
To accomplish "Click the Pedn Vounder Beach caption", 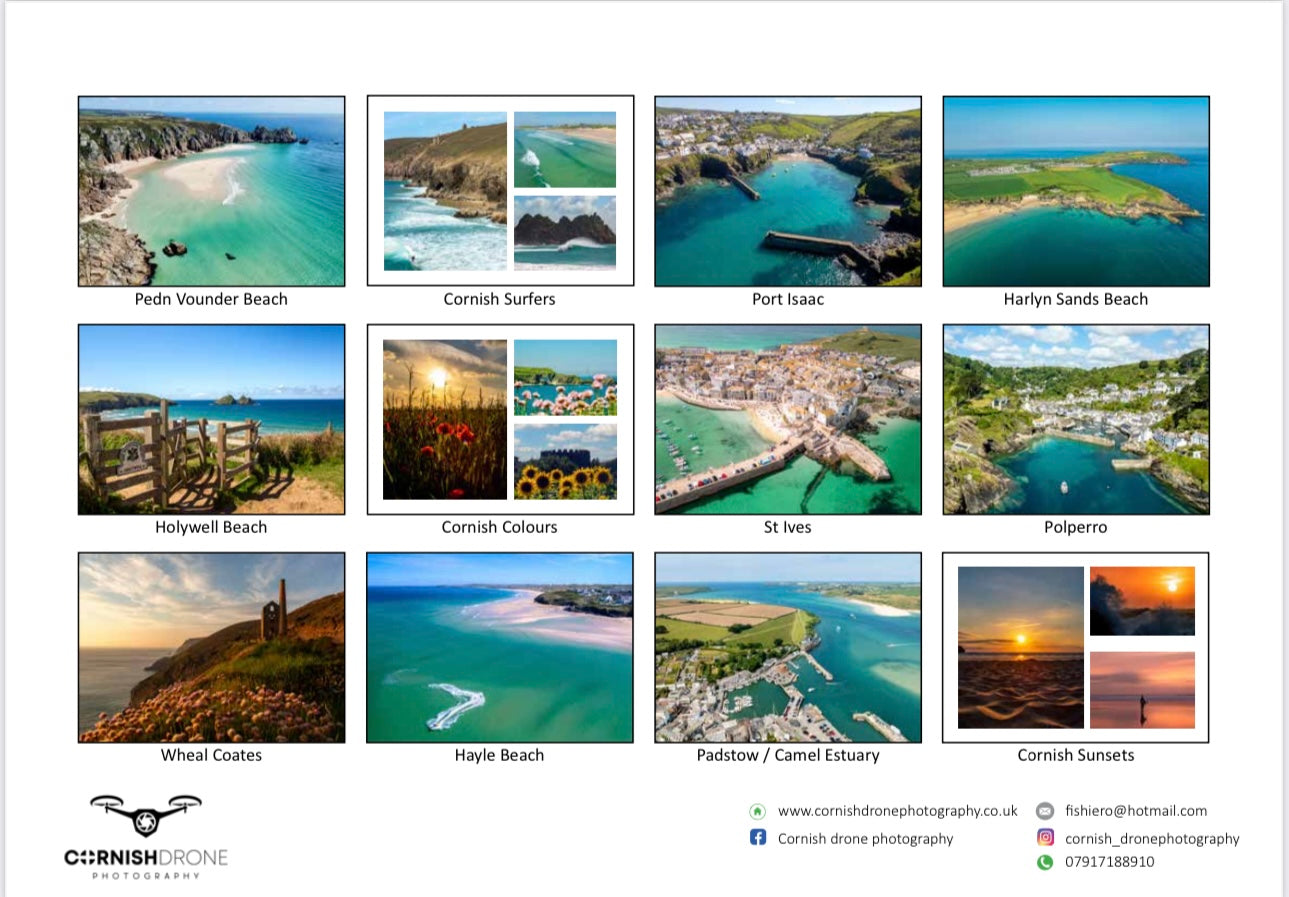I will pos(211,299).
